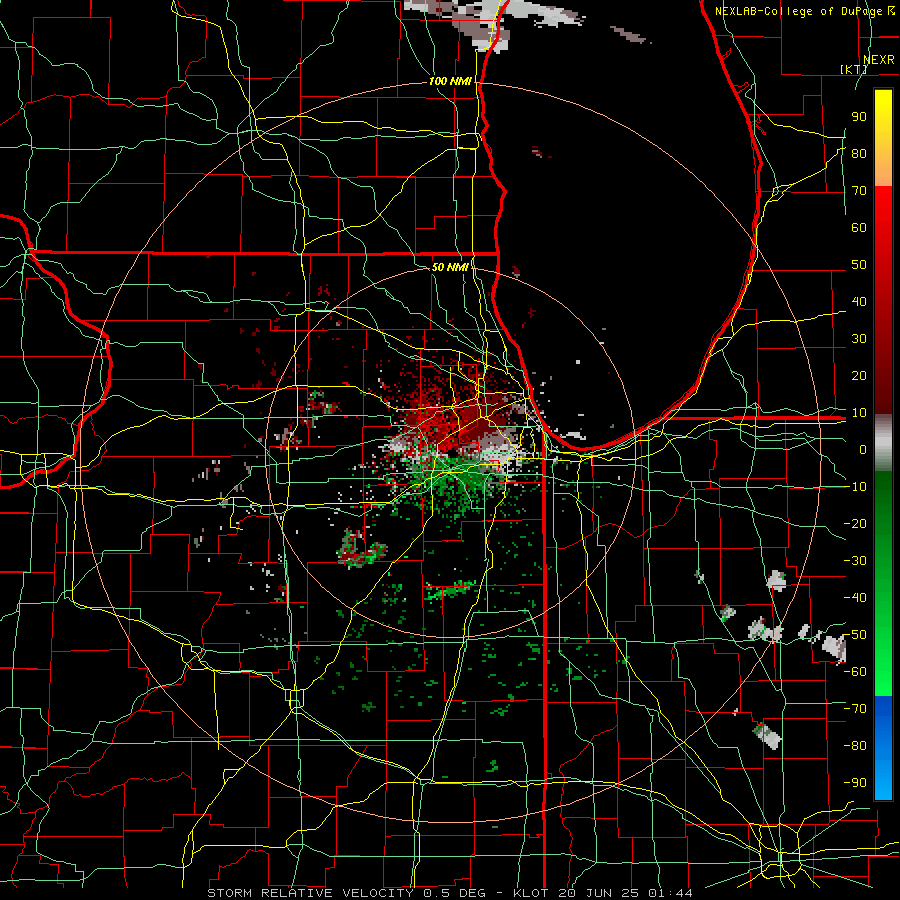The image size is (900, 900).
Task: Click the [KT] units label
Action: [x=854, y=69]
